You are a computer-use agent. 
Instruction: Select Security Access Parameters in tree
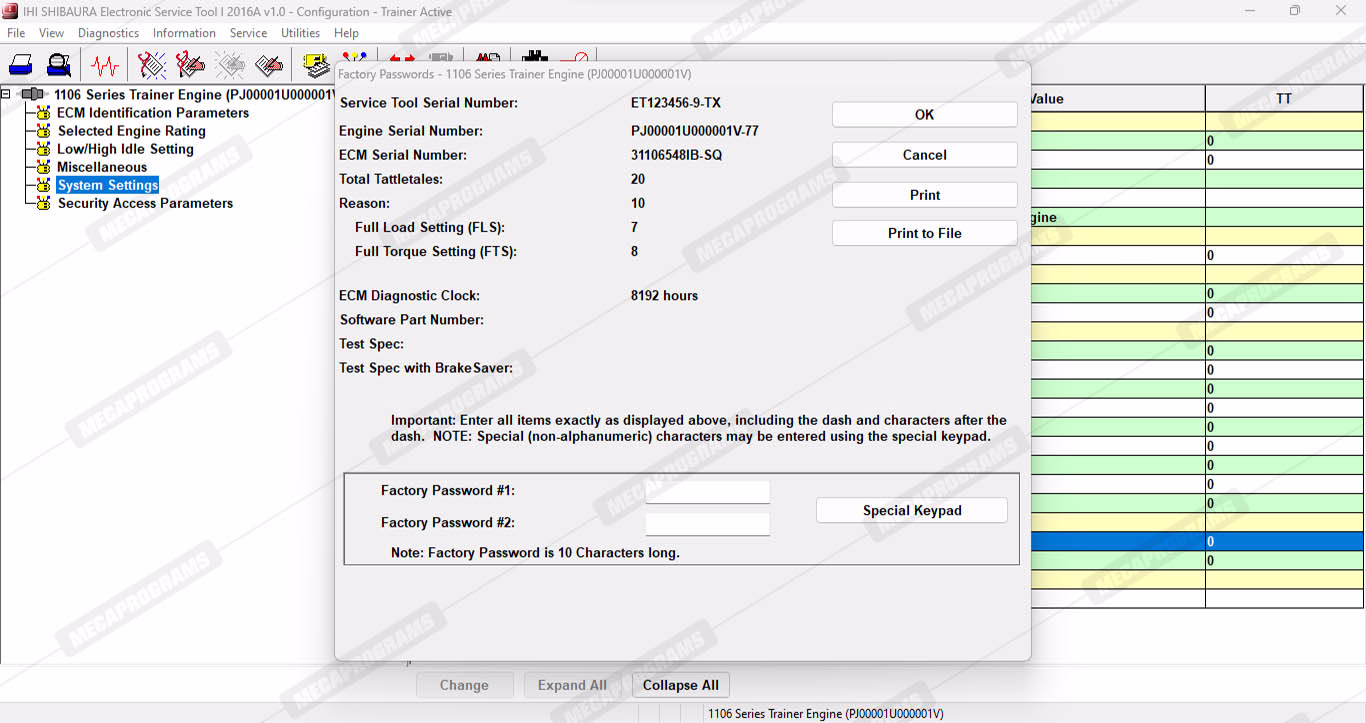[145, 203]
